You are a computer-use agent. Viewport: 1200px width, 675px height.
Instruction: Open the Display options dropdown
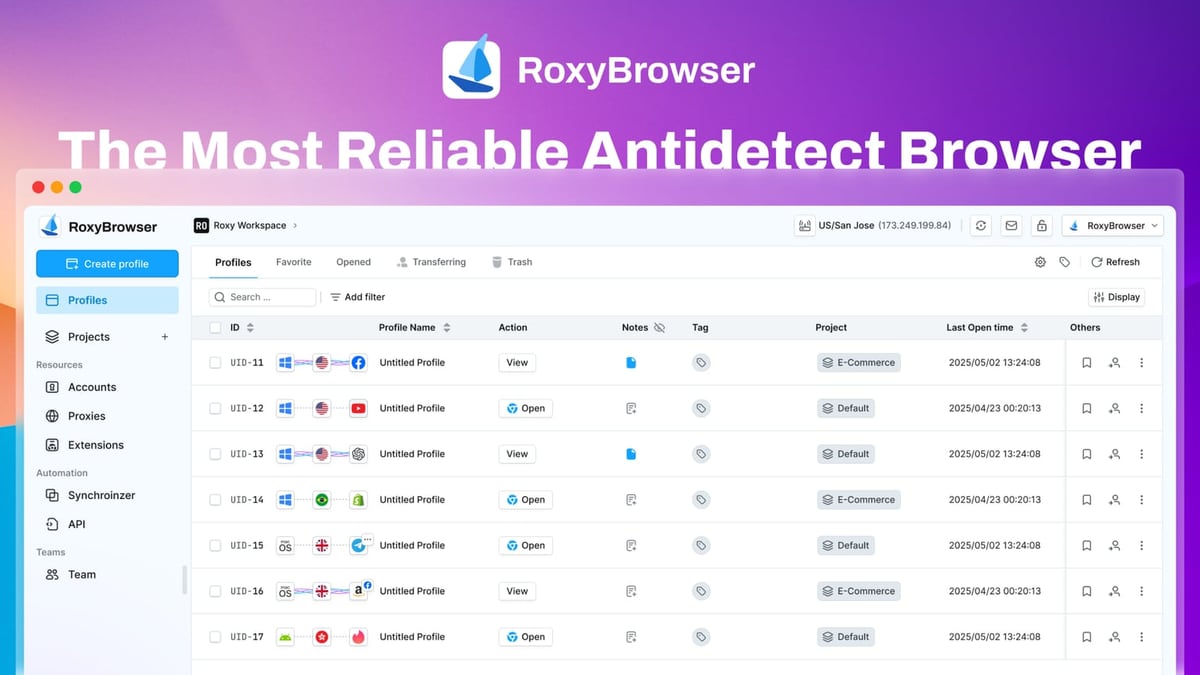pos(1116,297)
